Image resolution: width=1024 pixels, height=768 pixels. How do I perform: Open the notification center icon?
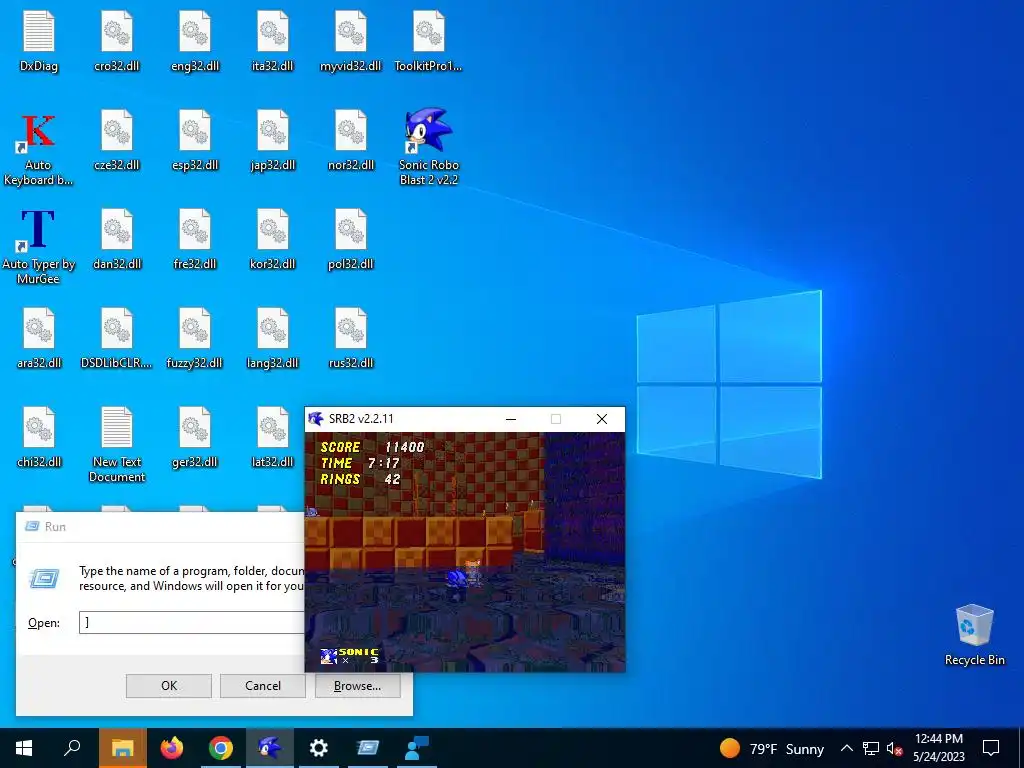991,748
